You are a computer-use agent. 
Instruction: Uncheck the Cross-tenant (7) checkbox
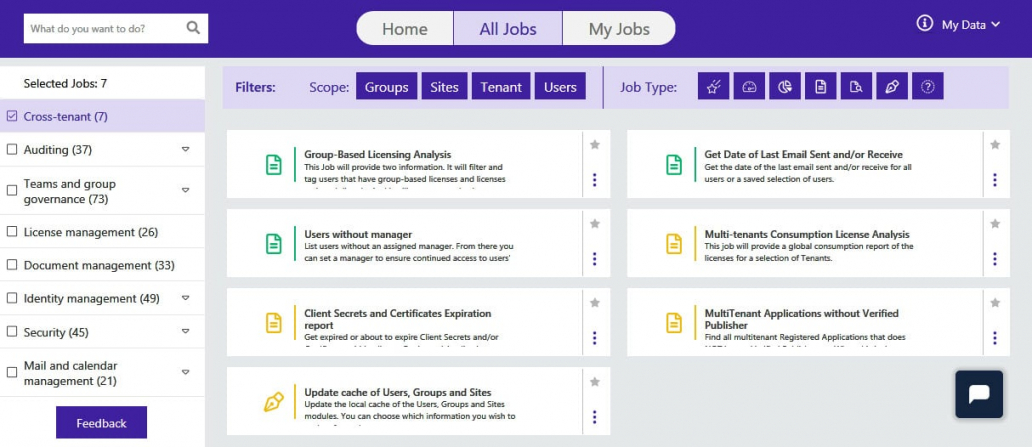12,117
